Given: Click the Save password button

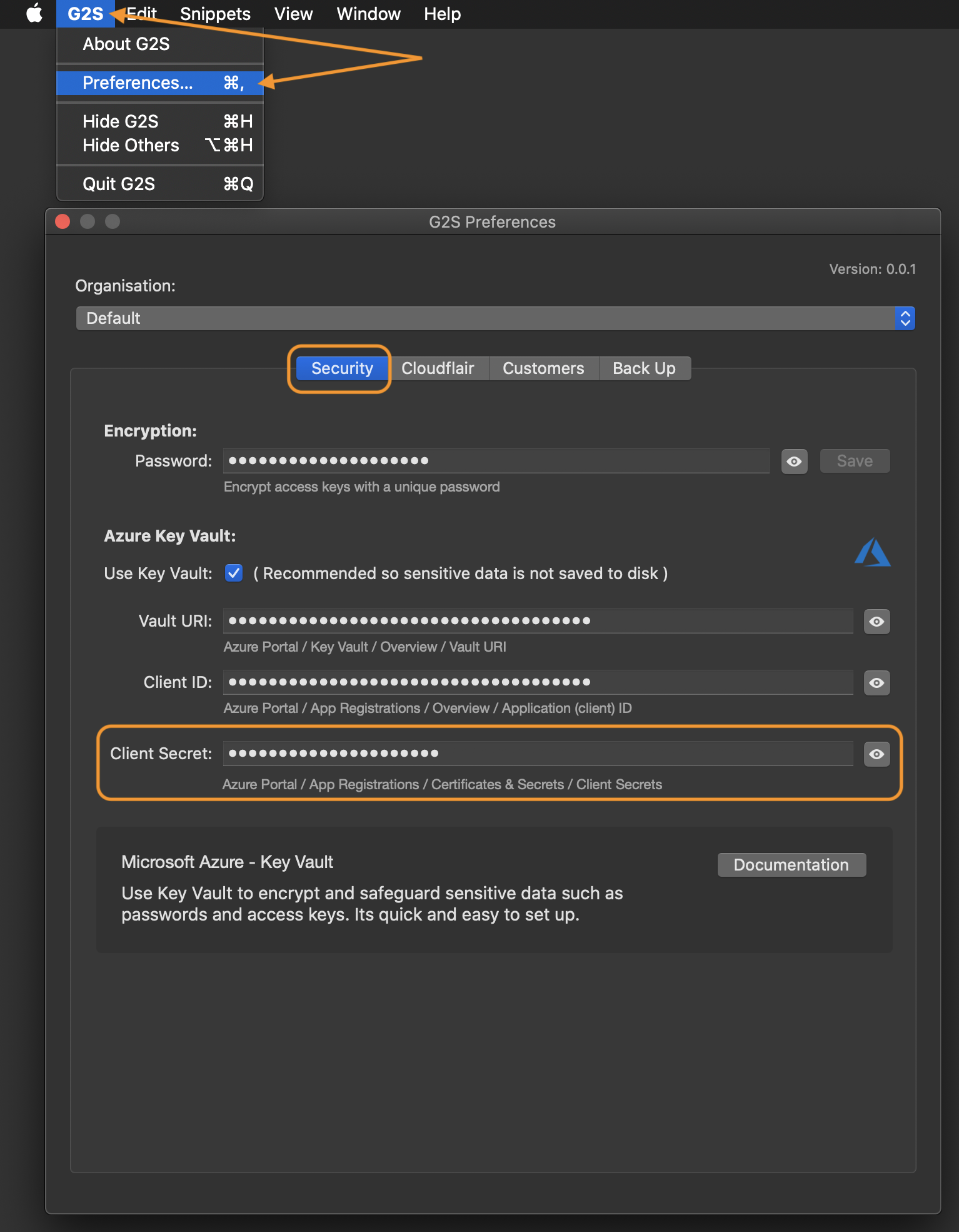Looking at the screenshot, I should click(x=855, y=461).
